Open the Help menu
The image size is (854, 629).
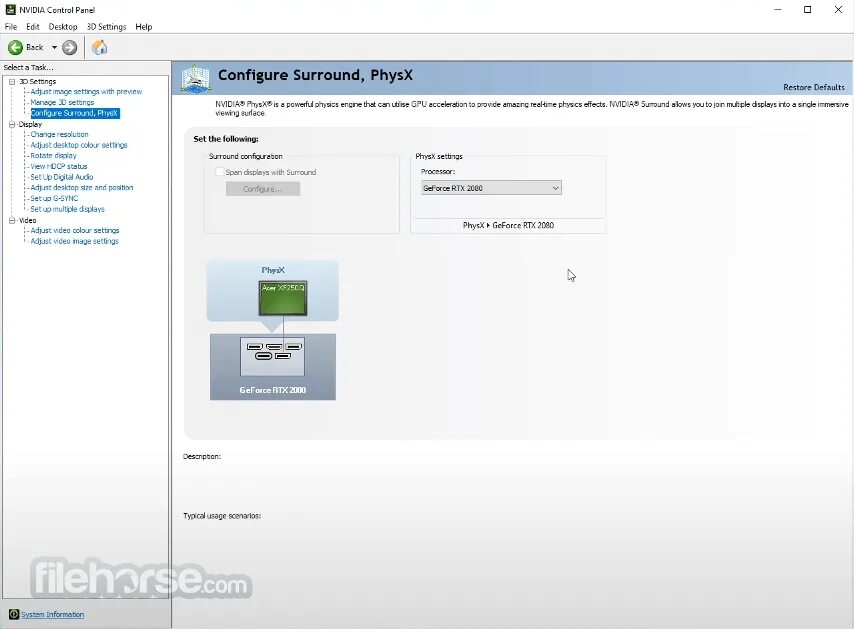(x=144, y=27)
